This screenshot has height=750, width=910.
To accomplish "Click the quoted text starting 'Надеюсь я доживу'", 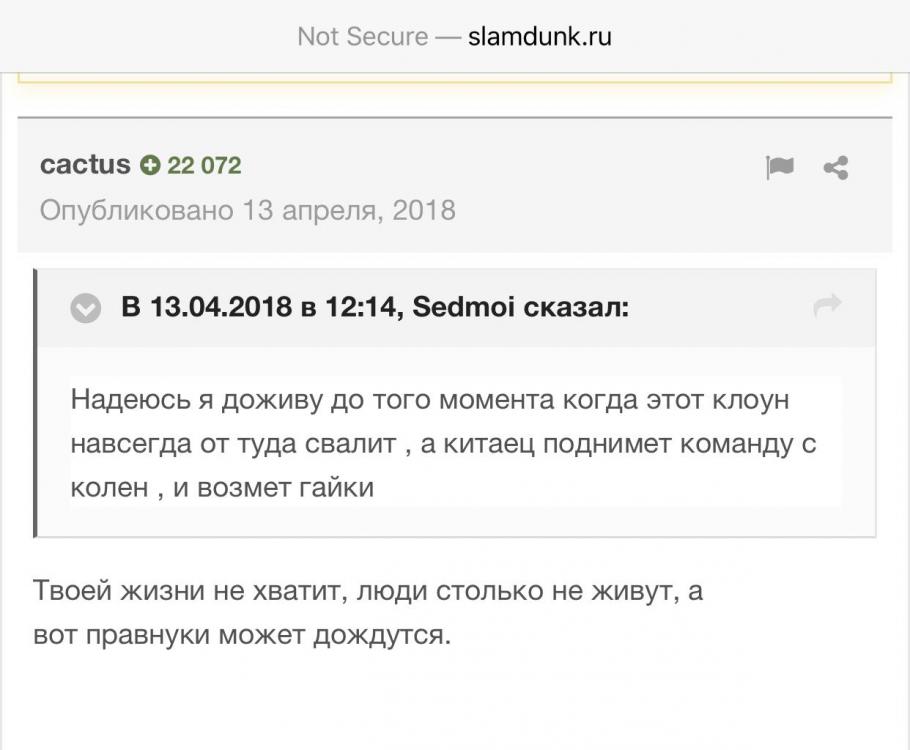I will pos(430,400).
